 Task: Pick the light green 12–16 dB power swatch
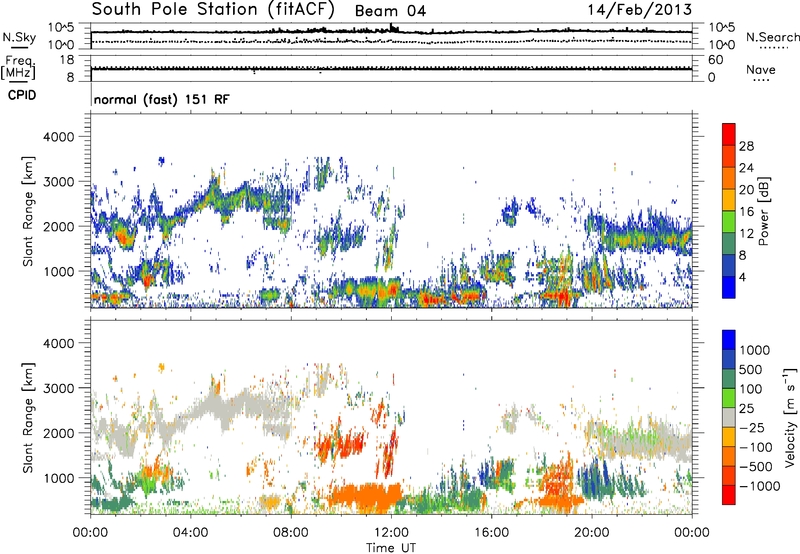(x=729, y=222)
